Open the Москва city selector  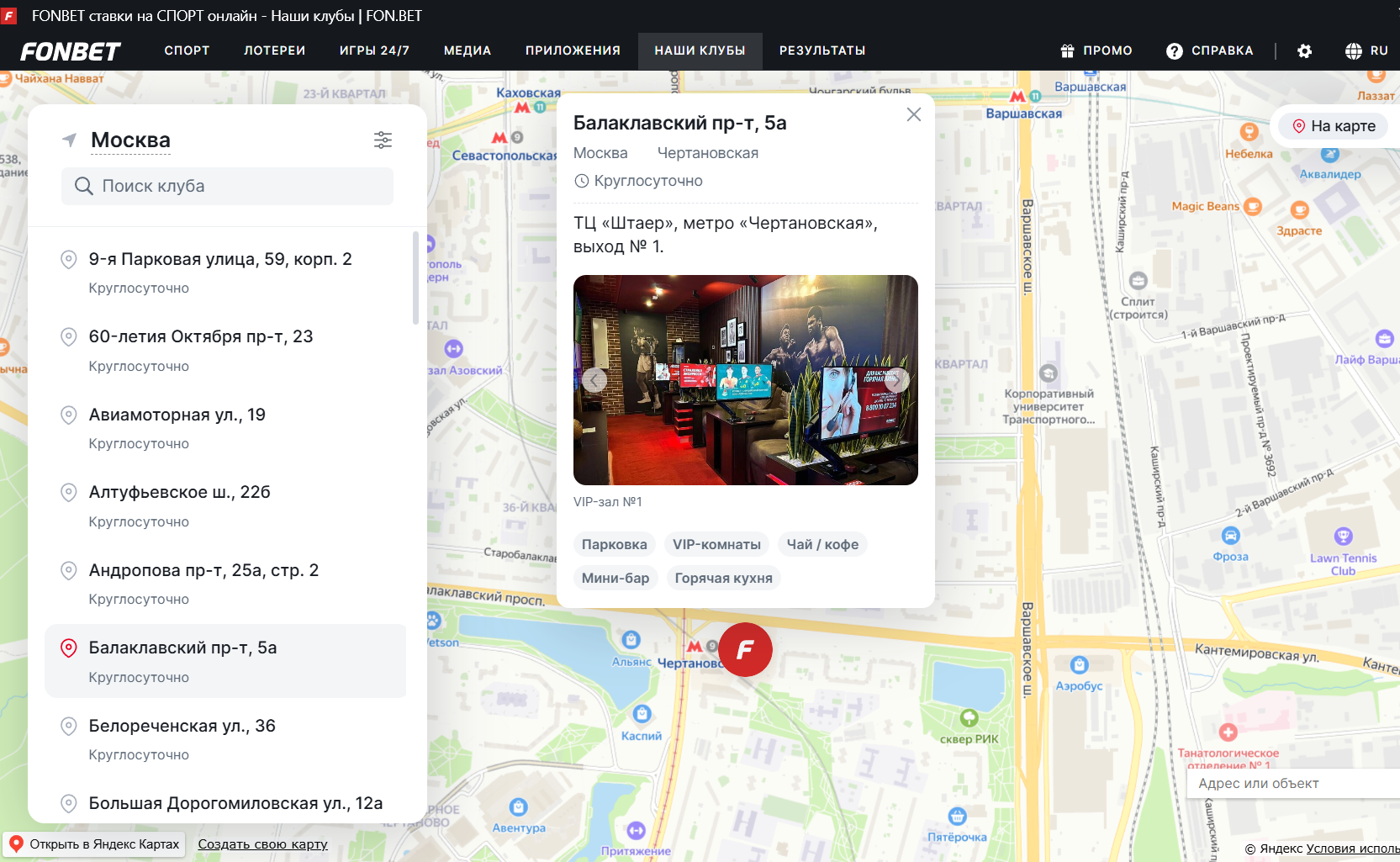(x=130, y=140)
